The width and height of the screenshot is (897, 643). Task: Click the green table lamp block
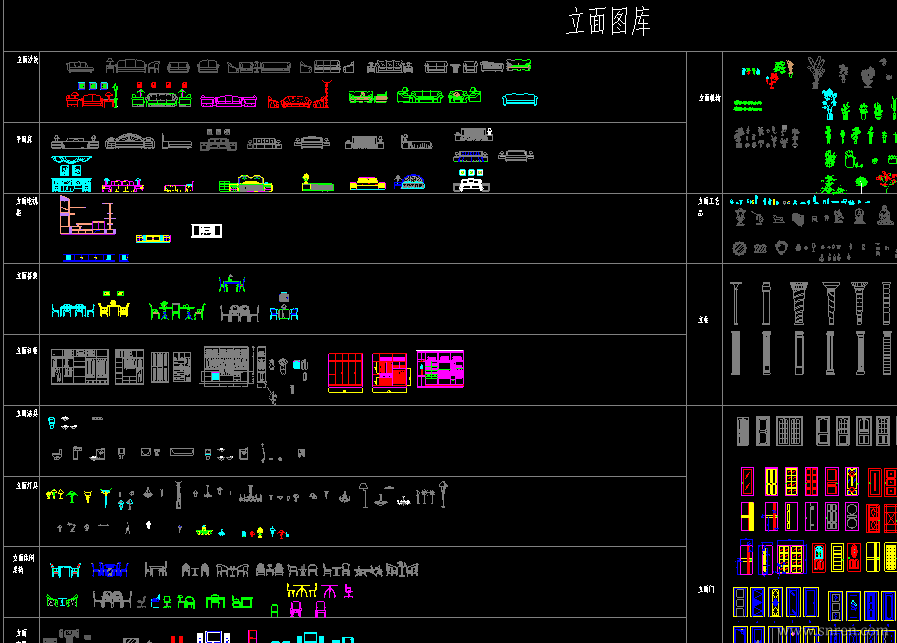(x=72, y=497)
